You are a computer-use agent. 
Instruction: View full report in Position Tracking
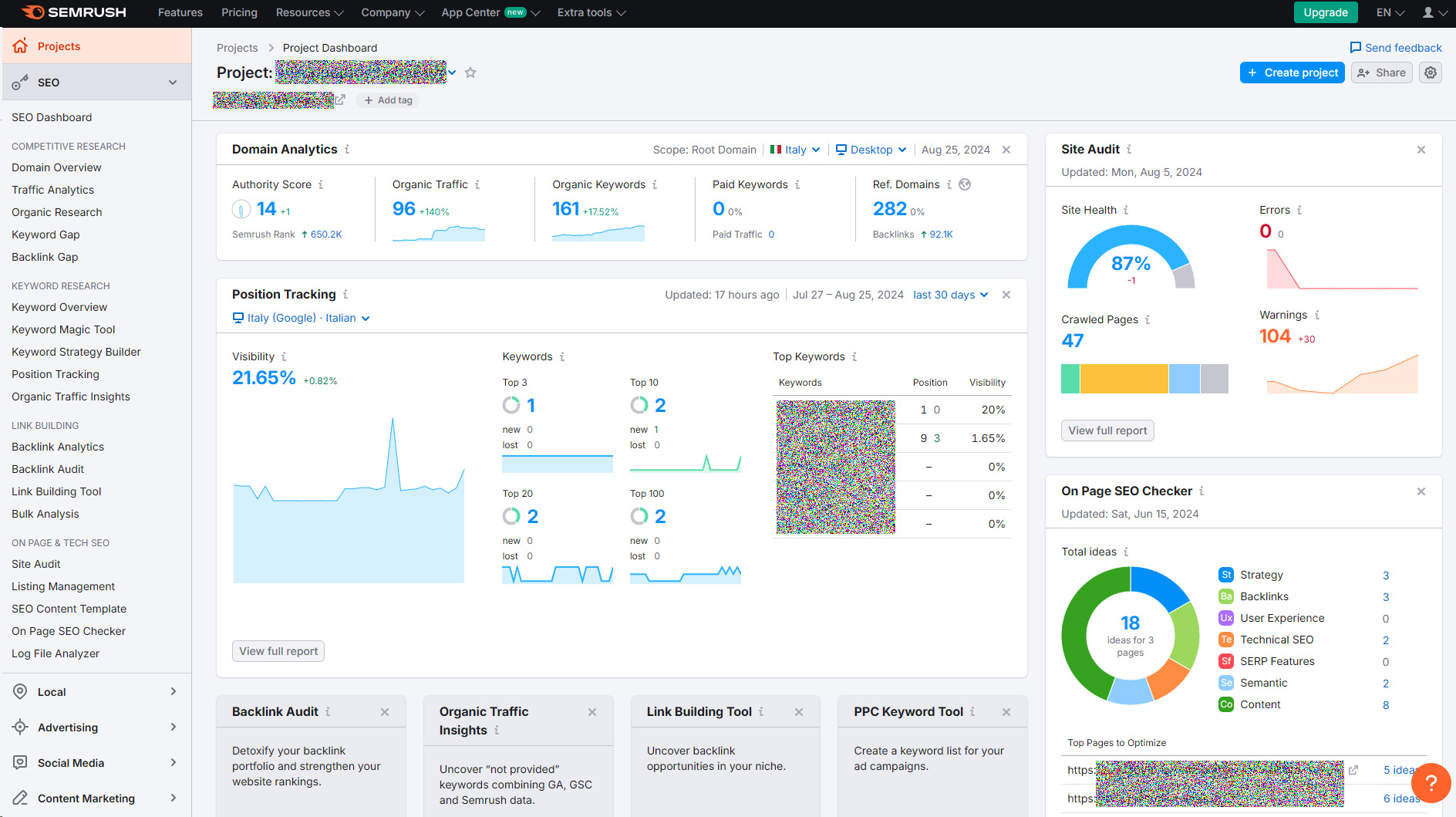pos(278,651)
